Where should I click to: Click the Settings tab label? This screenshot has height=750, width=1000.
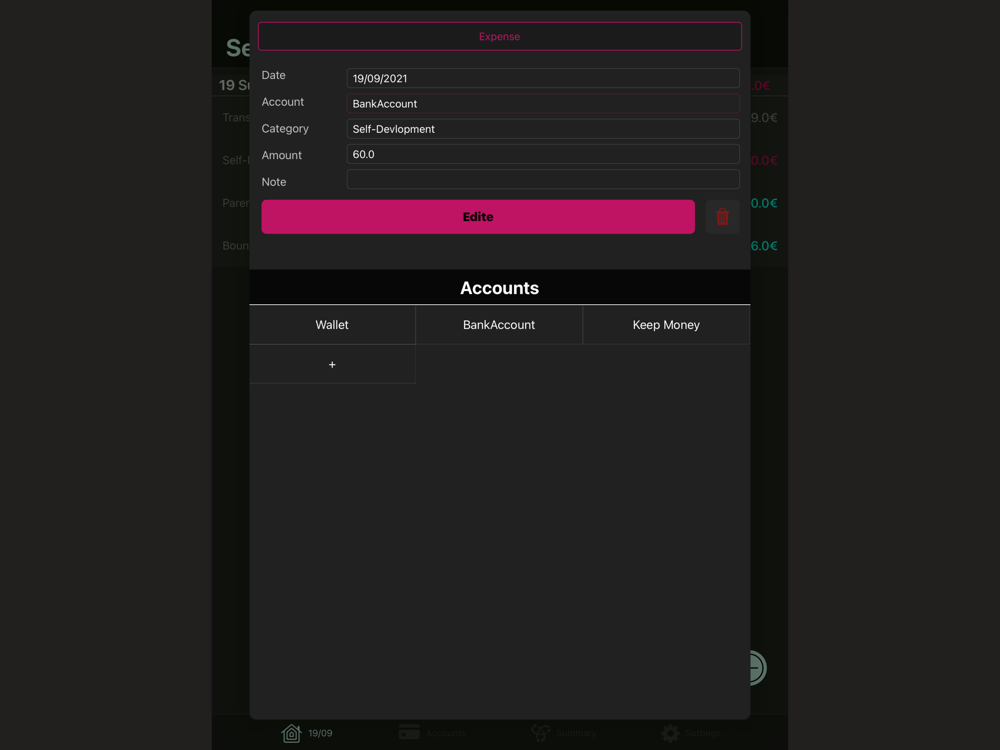coord(703,733)
